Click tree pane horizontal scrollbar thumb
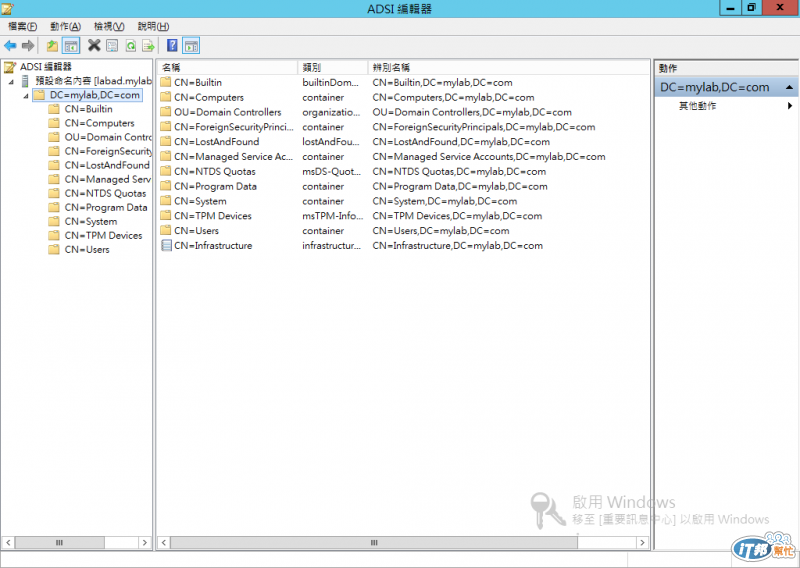The height and width of the screenshot is (568, 800). [60, 542]
